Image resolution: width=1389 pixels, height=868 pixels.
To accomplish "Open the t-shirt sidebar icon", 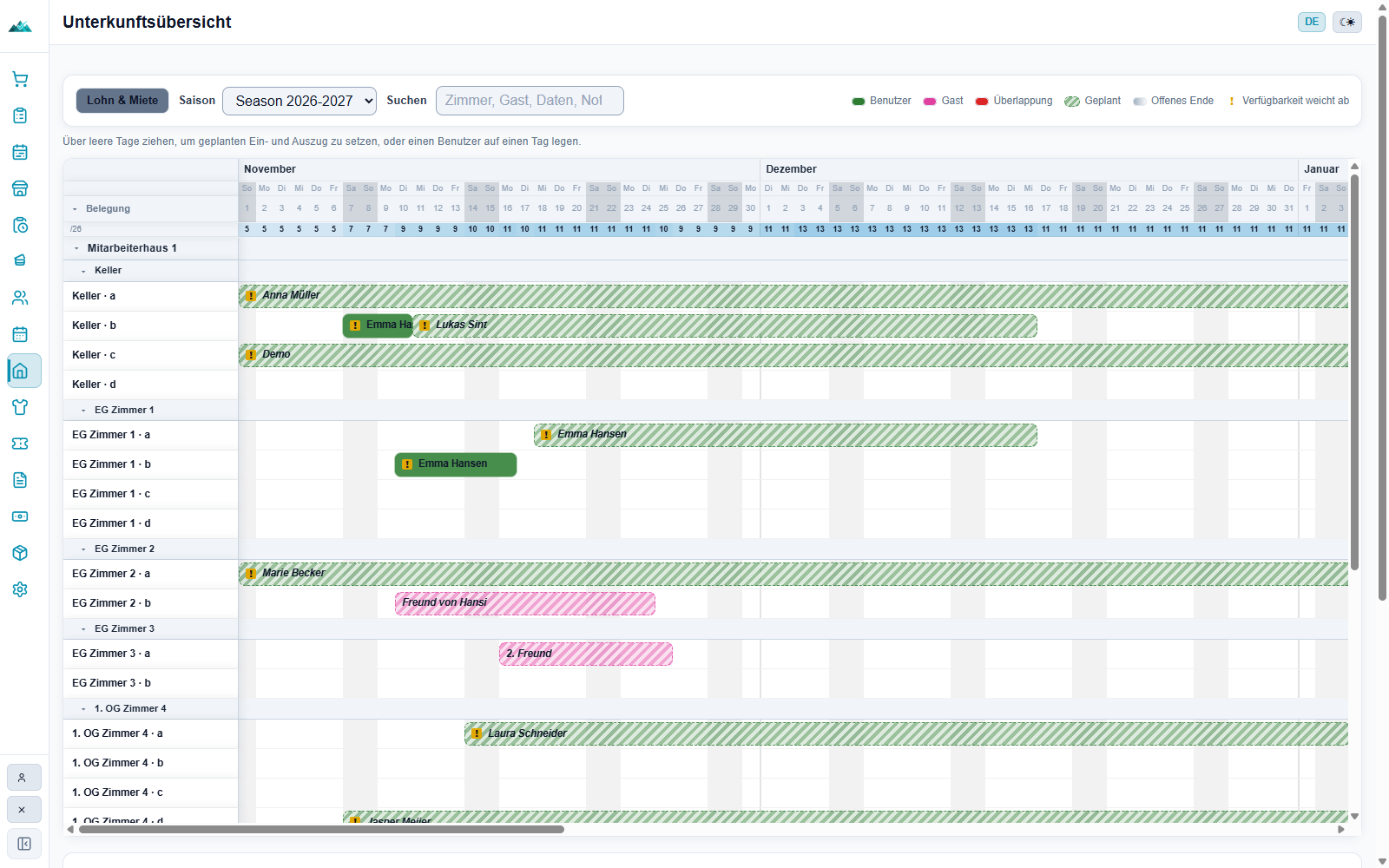I will pos(20,407).
